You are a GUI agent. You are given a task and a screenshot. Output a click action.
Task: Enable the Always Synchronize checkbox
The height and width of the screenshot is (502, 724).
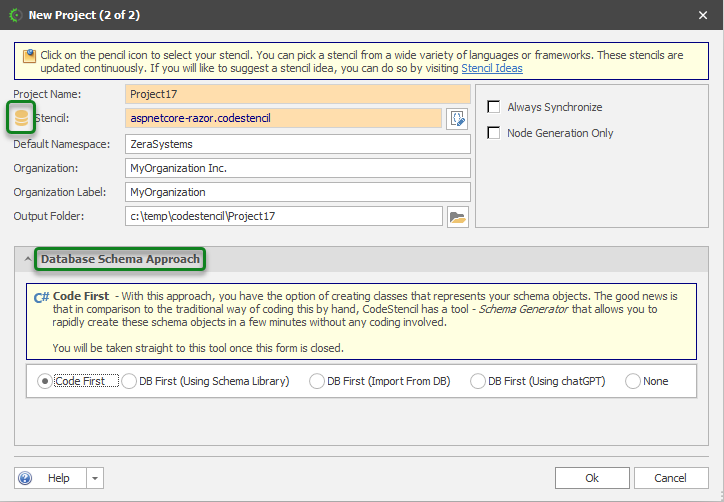[494, 107]
